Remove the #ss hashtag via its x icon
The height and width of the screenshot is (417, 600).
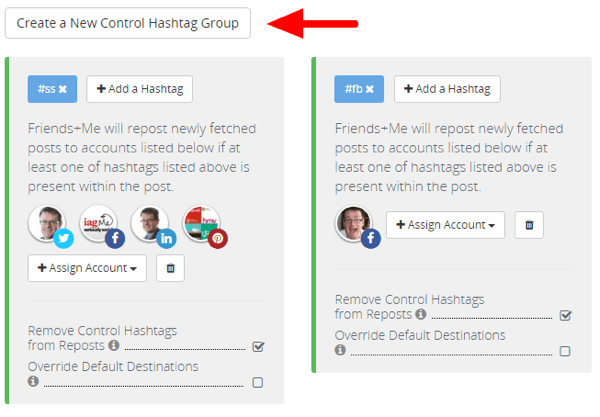point(63,89)
